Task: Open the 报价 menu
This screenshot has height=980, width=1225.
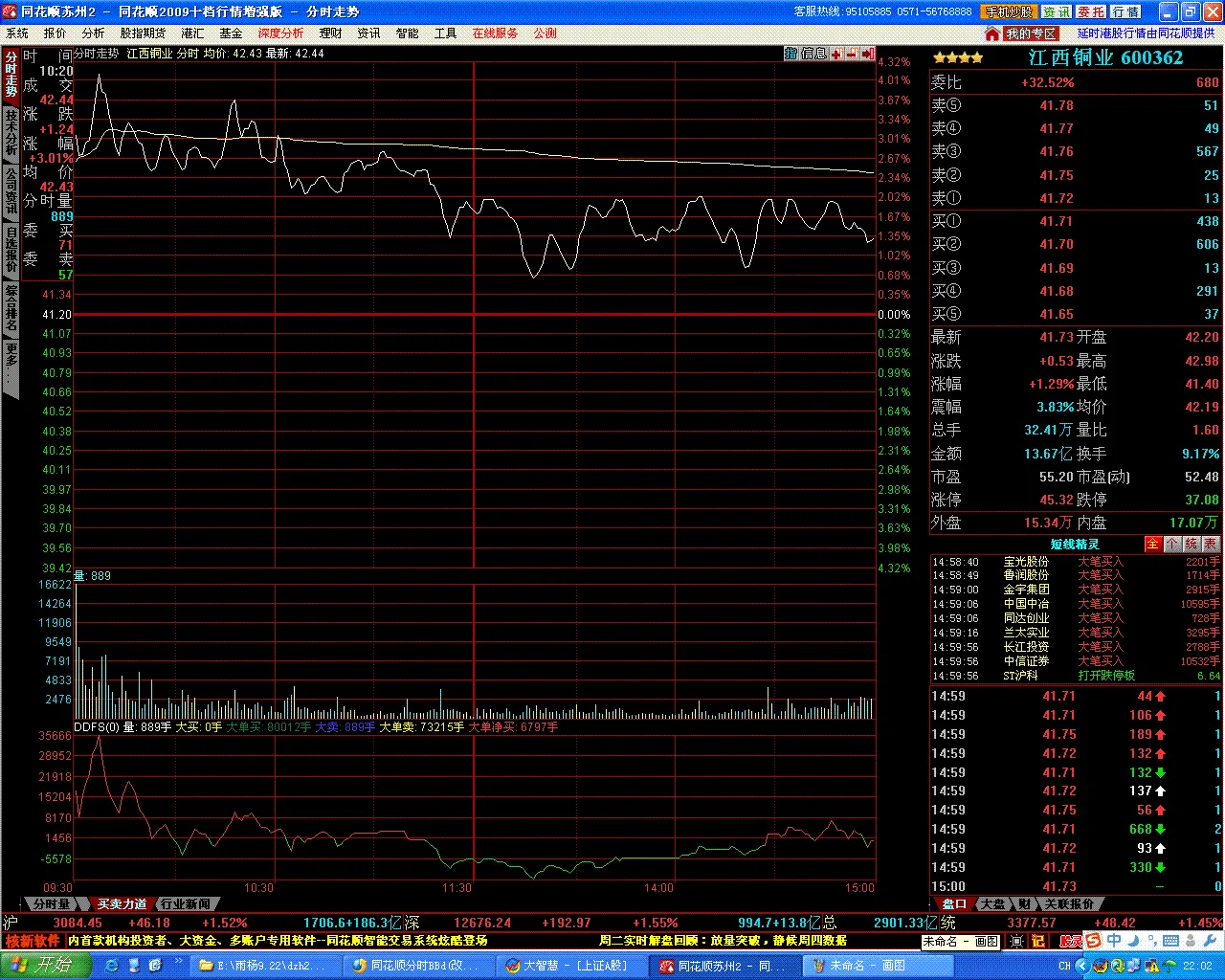Action: pos(56,33)
